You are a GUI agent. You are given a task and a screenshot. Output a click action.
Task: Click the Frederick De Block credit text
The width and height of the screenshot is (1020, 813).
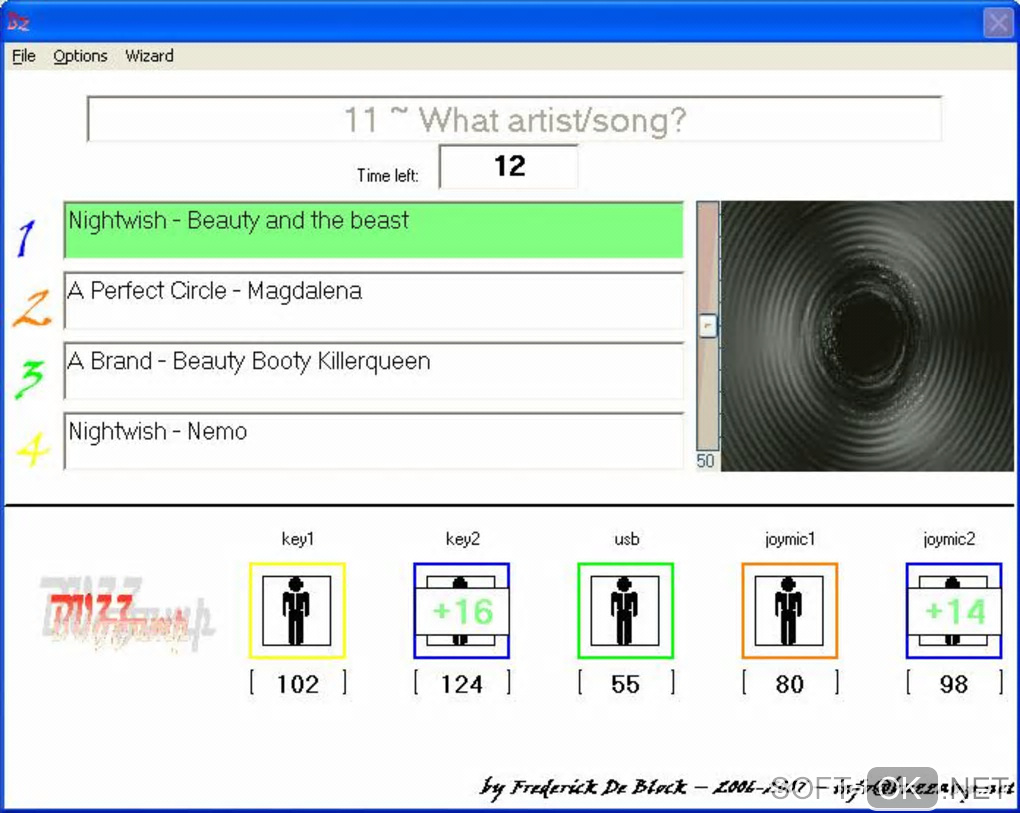coord(745,788)
